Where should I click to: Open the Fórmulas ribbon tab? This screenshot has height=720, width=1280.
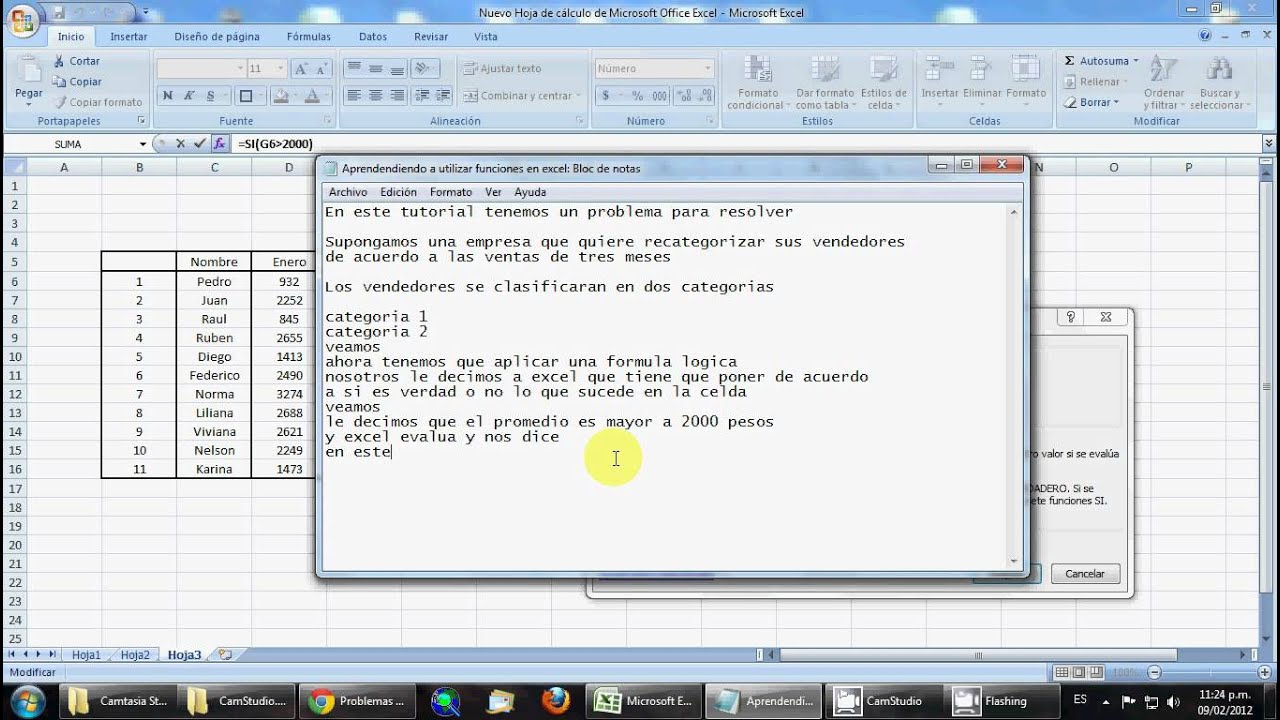pyautogui.click(x=309, y=36)
